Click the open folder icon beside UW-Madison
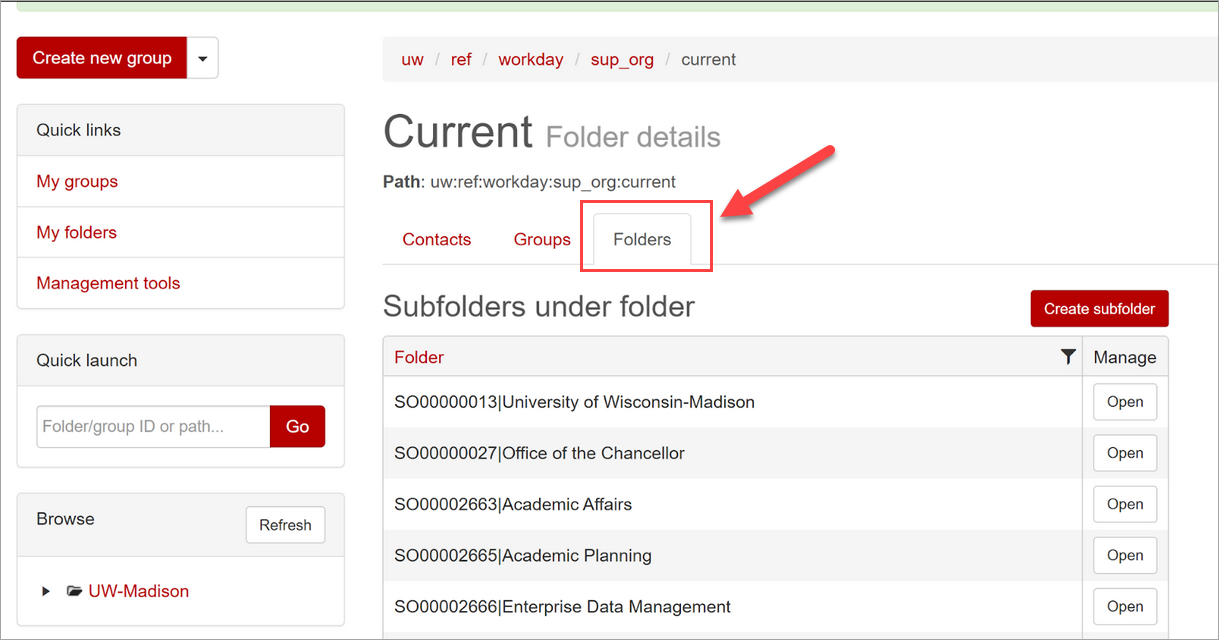The width and height of the screenshot is (1219, 640). pos(74,591)
